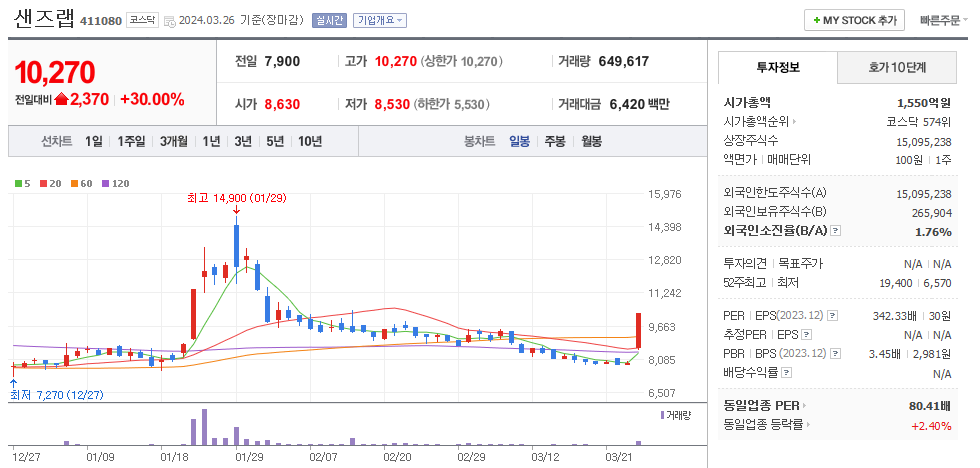Screen dimensions: 980x468
Task: Click the 120-day moving average purple legend
Action: click(x=116, y=184)
